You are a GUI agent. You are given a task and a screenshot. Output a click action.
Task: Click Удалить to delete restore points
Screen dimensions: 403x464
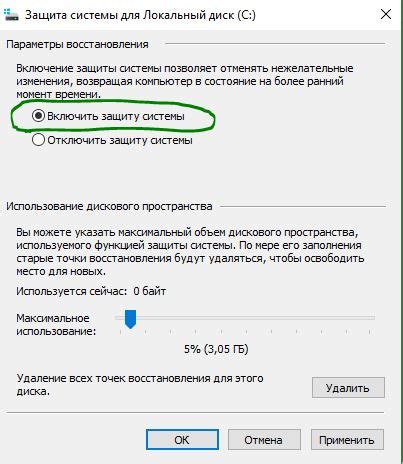tap(348, 388)
